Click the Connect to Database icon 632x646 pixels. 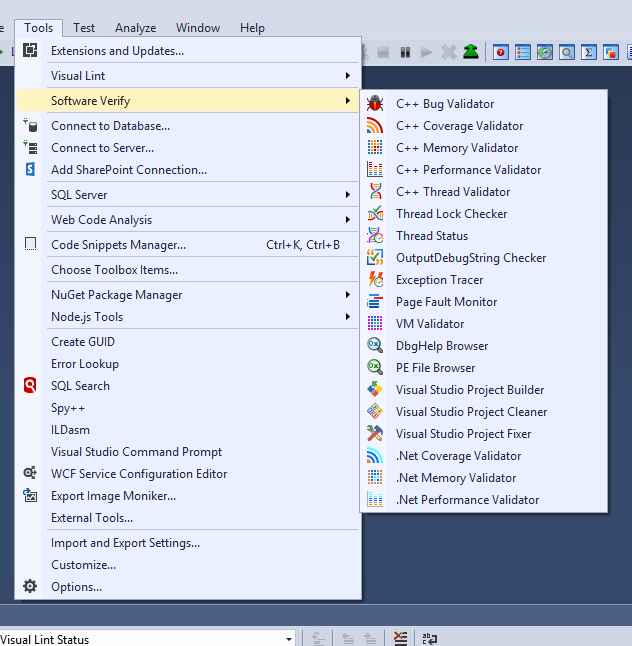point(30,125)
